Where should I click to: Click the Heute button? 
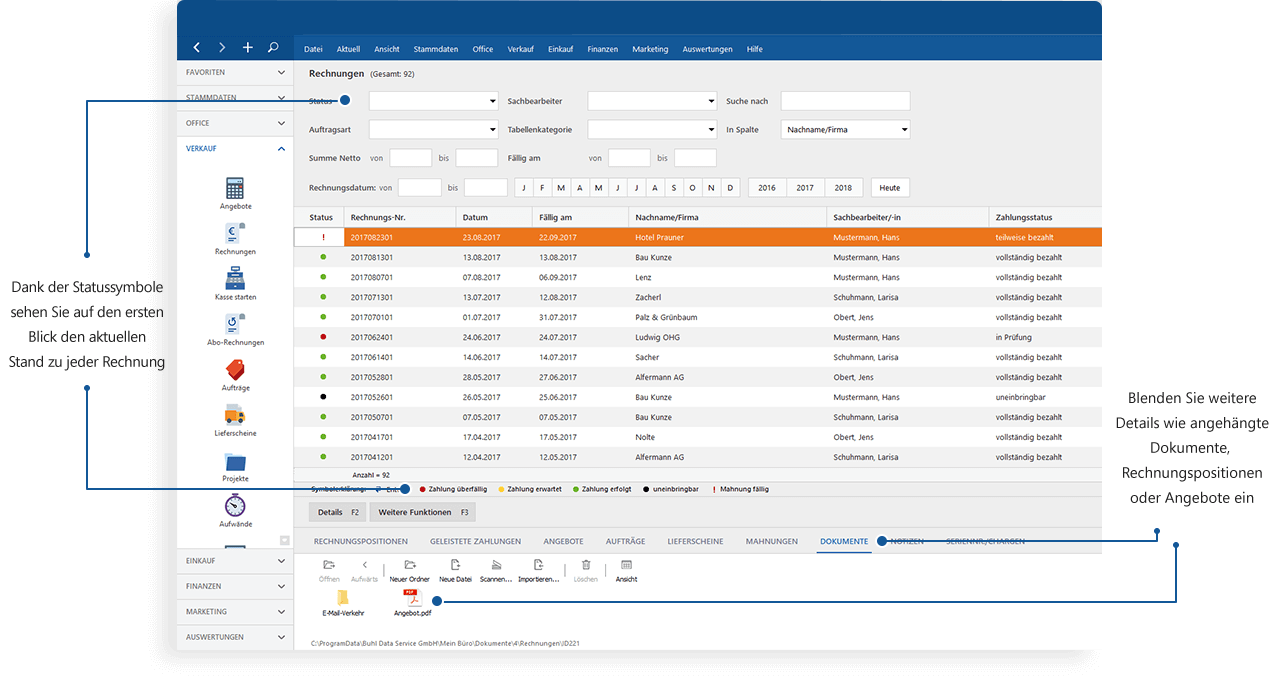tap(890, 187)
